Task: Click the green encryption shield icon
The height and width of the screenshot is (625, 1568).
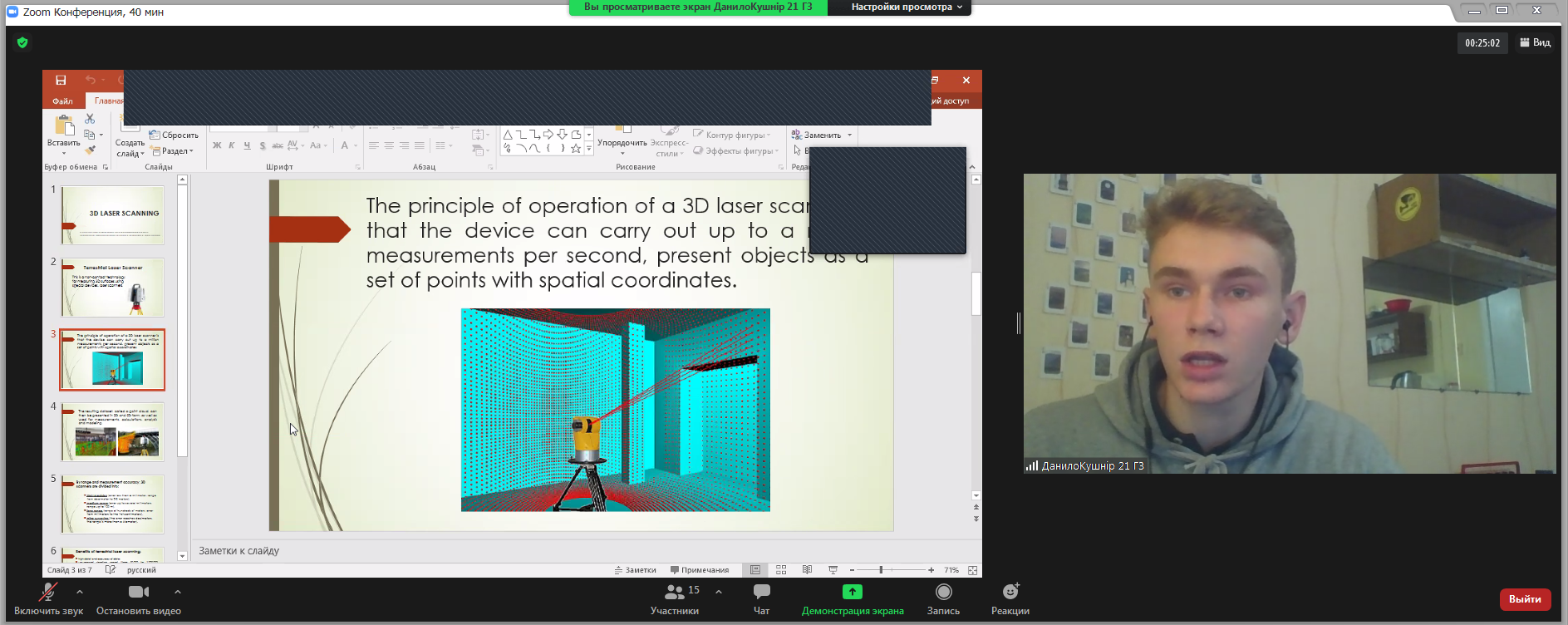Action: tap(22, 42)
